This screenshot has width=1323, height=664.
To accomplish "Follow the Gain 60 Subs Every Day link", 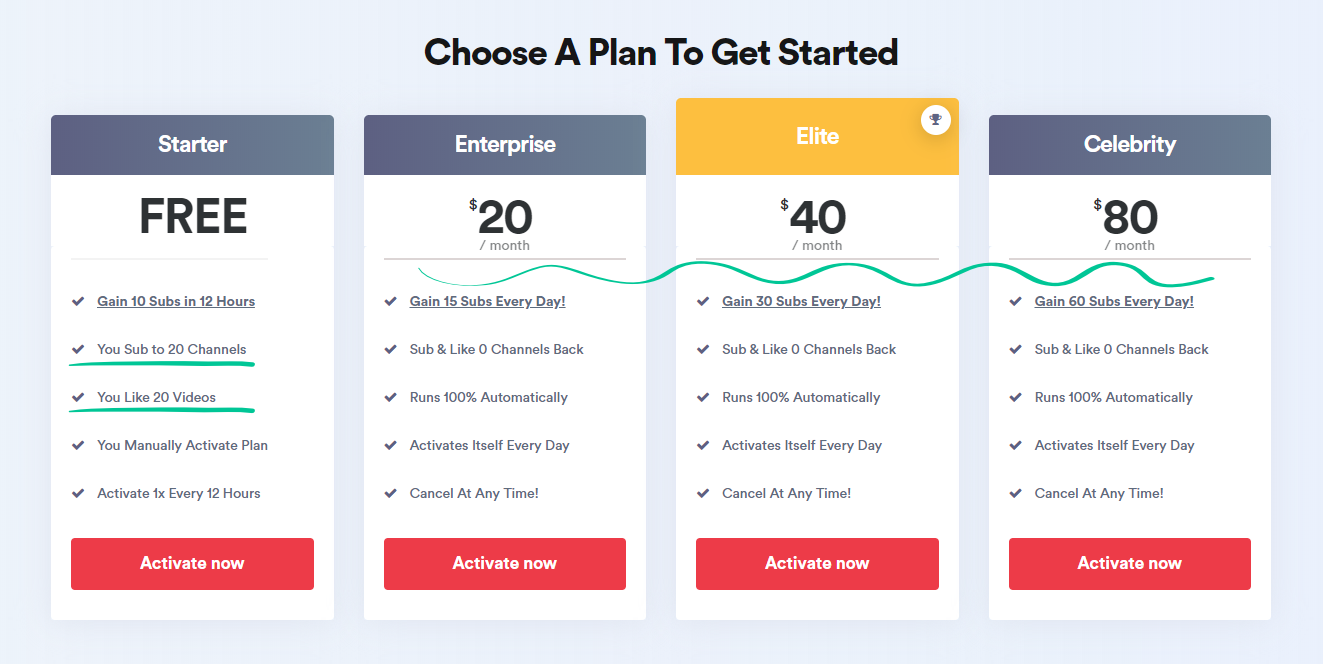I will (x=1114, y=301).
